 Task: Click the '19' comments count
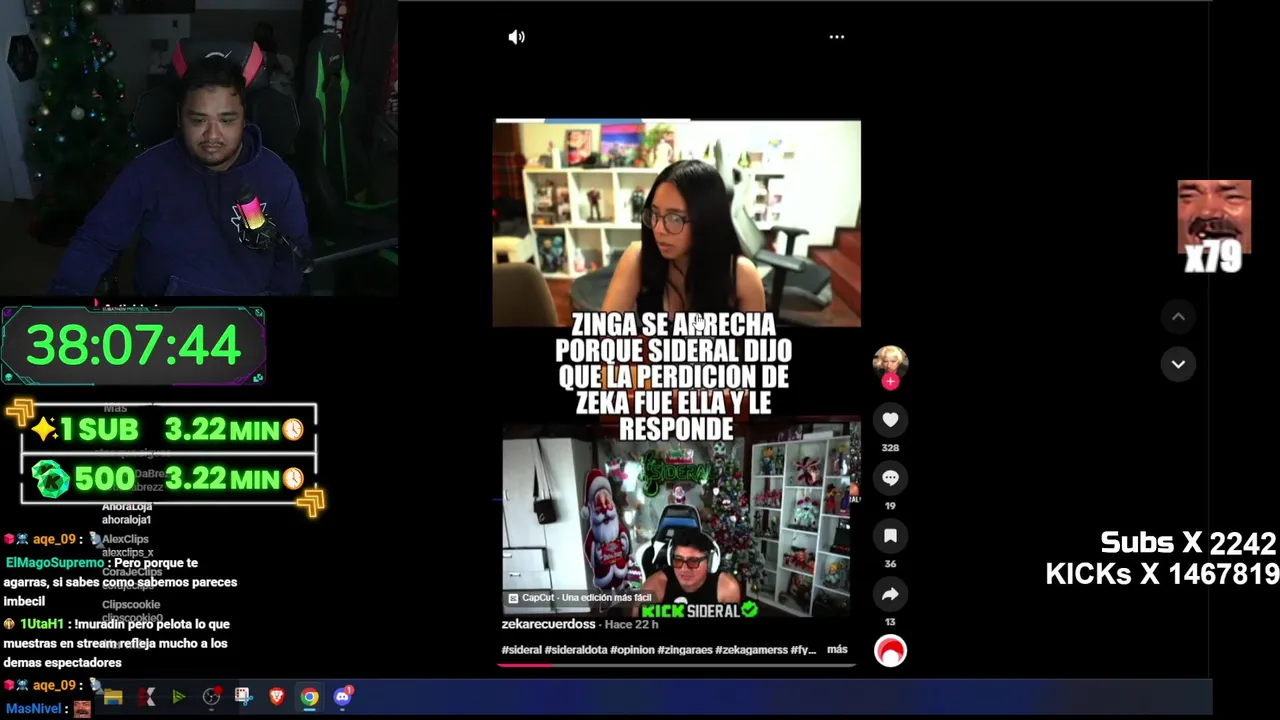pos(890,506)
